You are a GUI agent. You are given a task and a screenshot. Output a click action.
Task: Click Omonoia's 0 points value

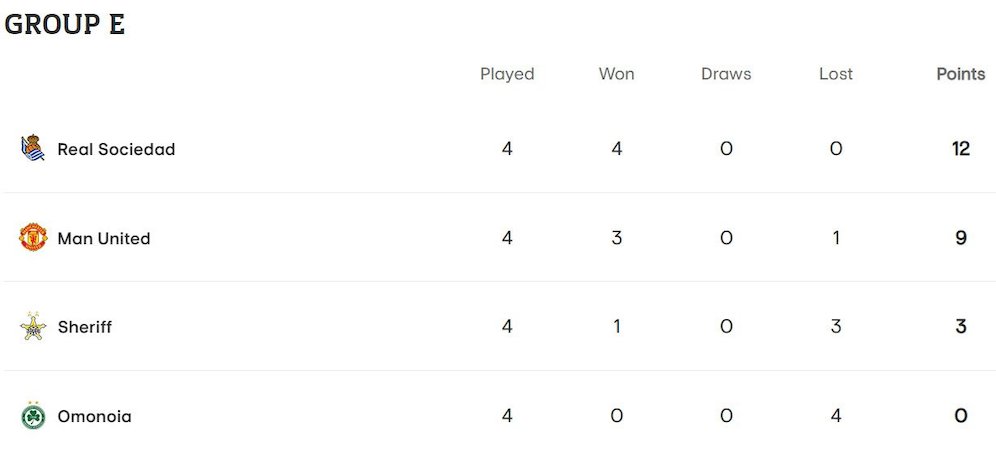coord(961,416)
